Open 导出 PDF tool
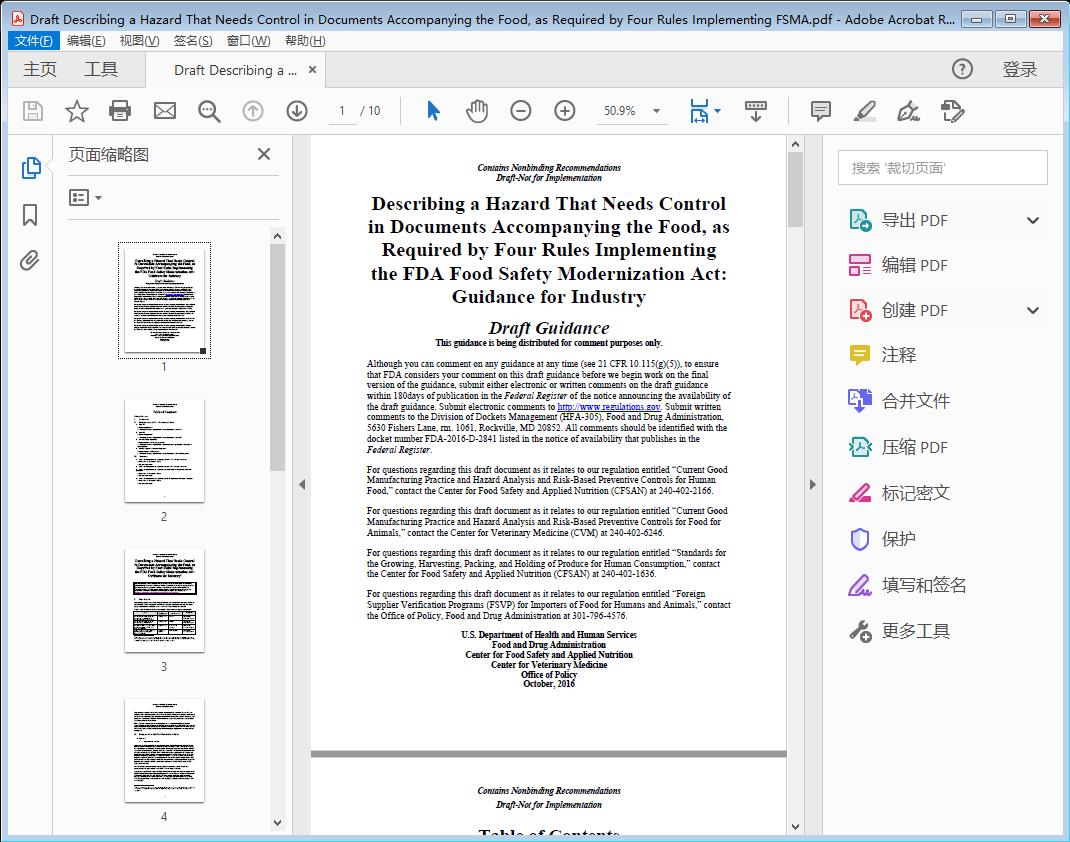Screen dimensions: 1070x842 (899, 220)
